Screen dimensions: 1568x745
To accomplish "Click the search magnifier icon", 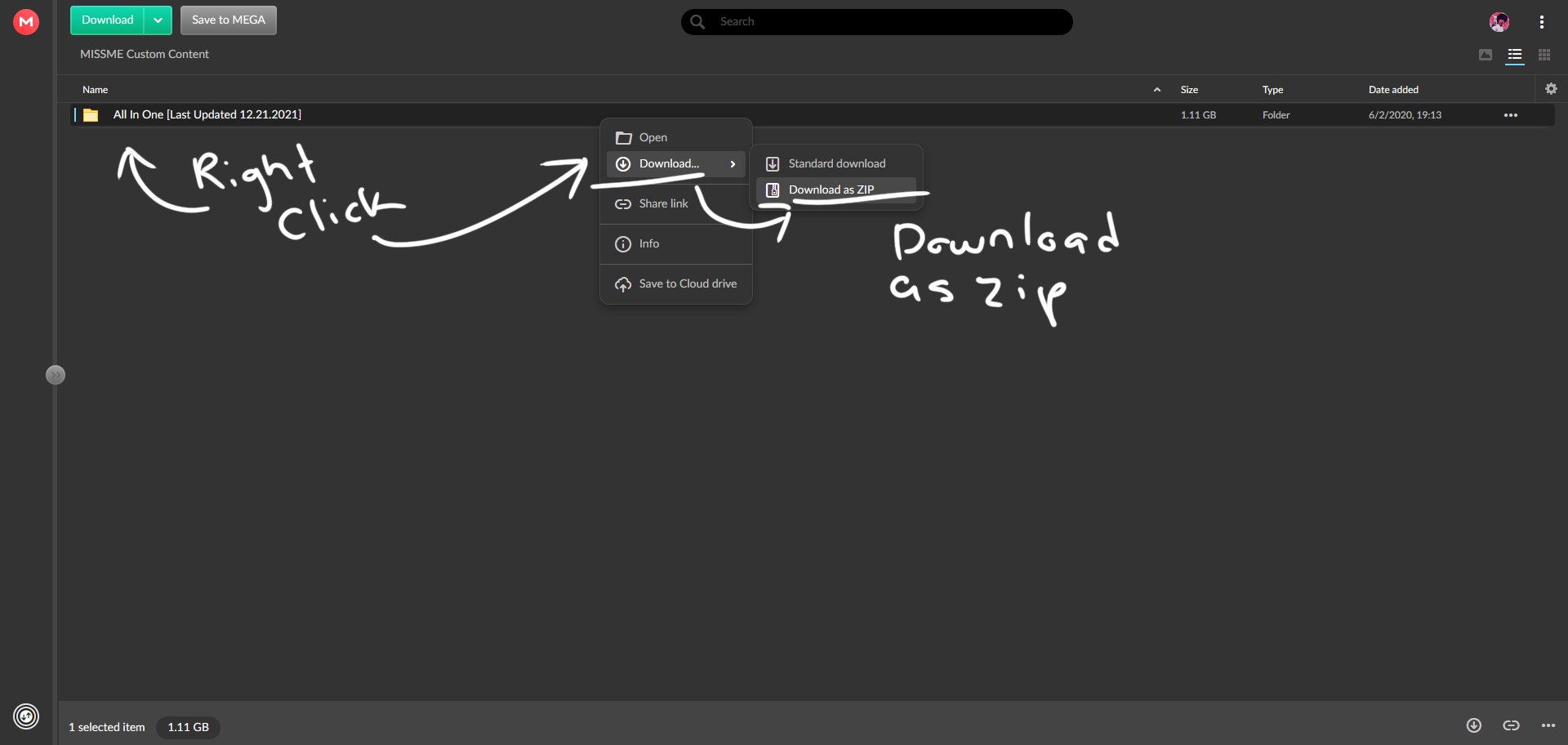I will (697, 22).
